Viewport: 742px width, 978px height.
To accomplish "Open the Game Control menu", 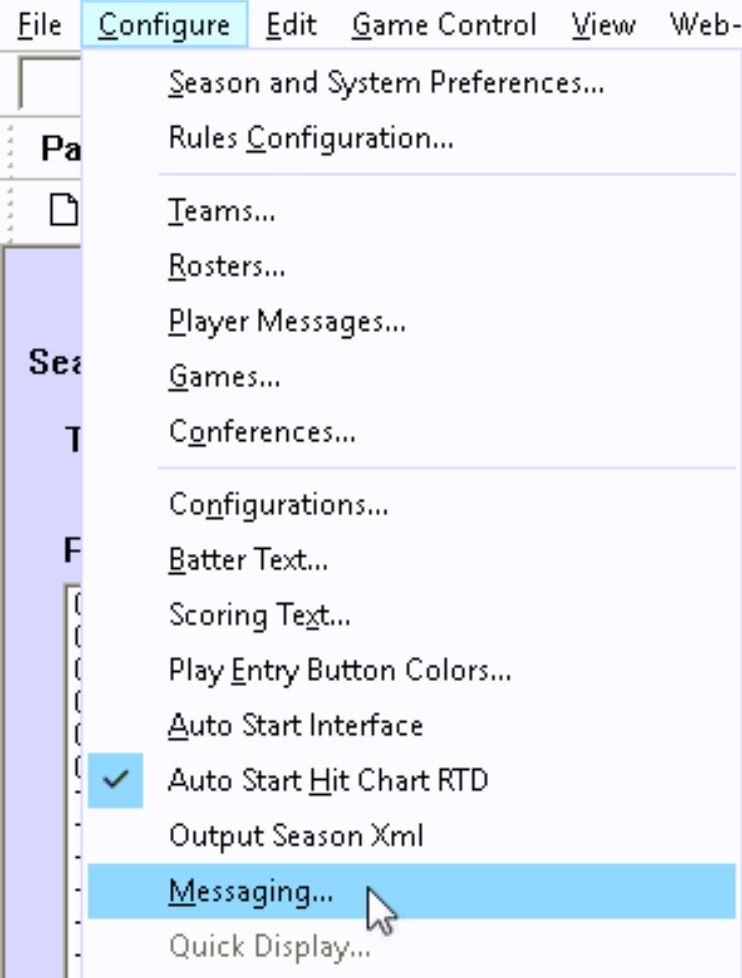I will point(444,25).
